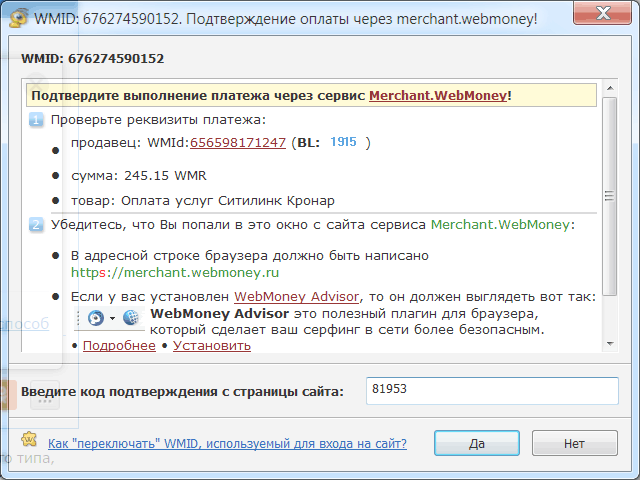Click the товар: Оплата услуг Ситилинк Кронар line
Image resolution: width=640 pixels, height=480 pixels.
pyautogui.click(x=203, y=201)
